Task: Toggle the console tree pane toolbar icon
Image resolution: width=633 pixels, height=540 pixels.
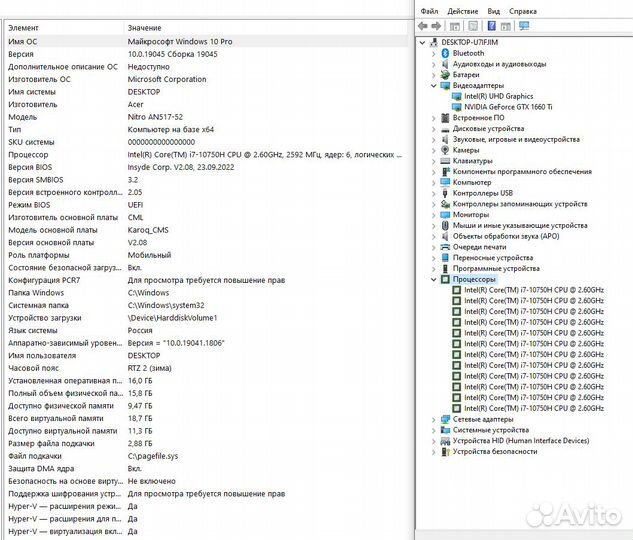Action: (455, 27)
